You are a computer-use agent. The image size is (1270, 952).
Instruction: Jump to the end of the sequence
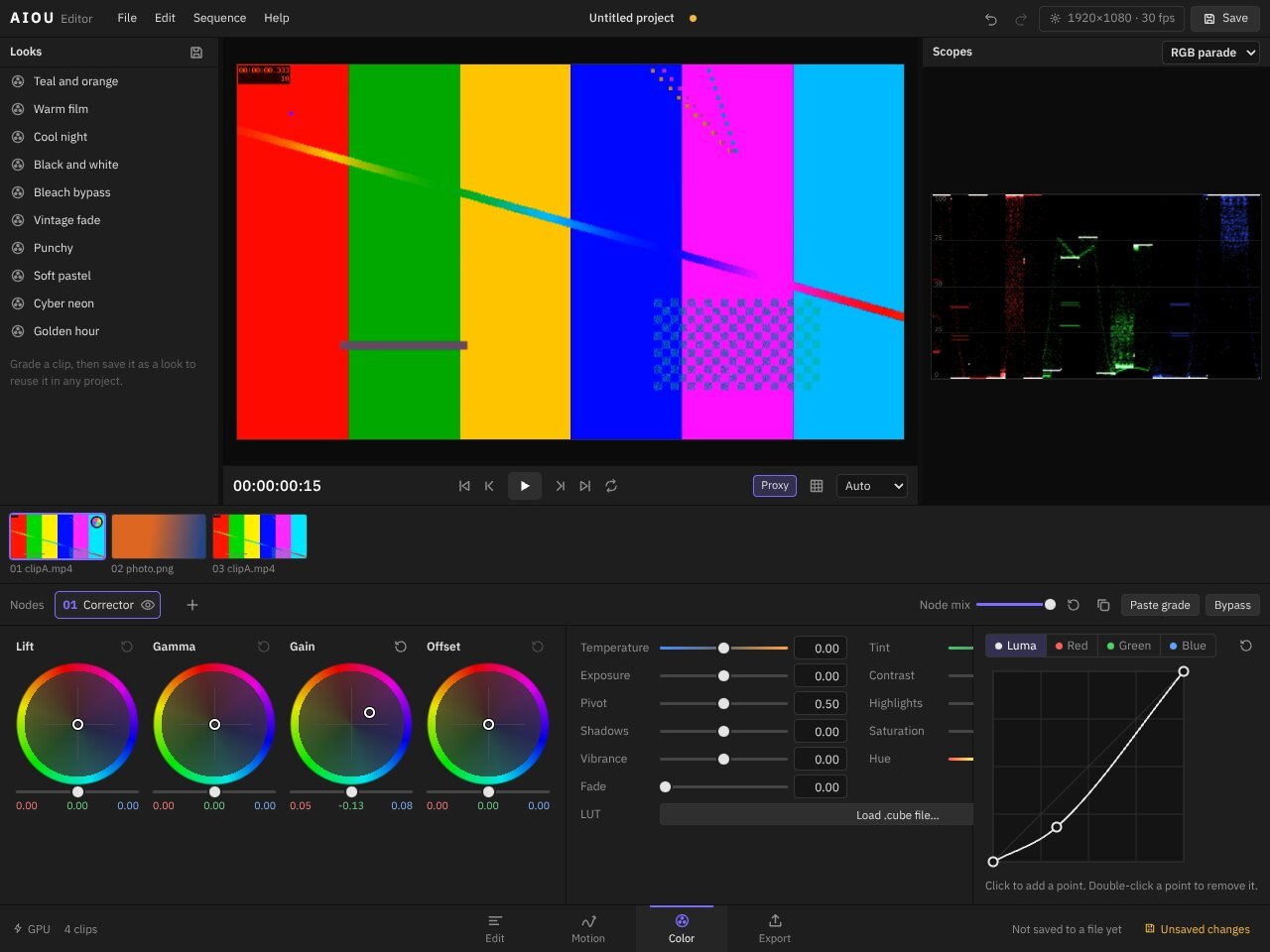click(585, 486)
